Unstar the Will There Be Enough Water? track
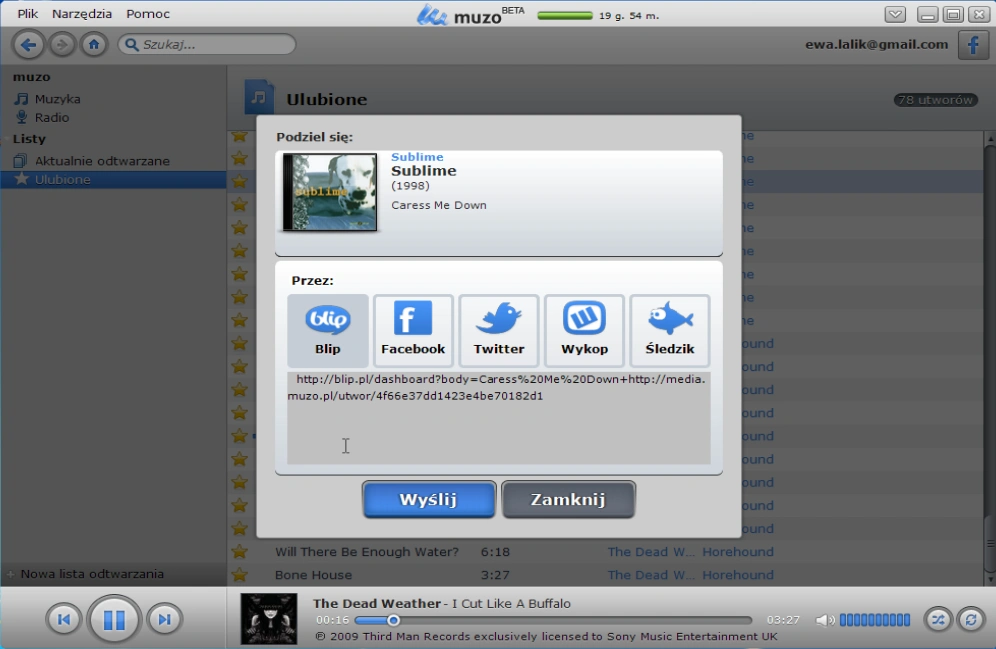The height and width of the screenshot is (649, 996). coord(239,551)
